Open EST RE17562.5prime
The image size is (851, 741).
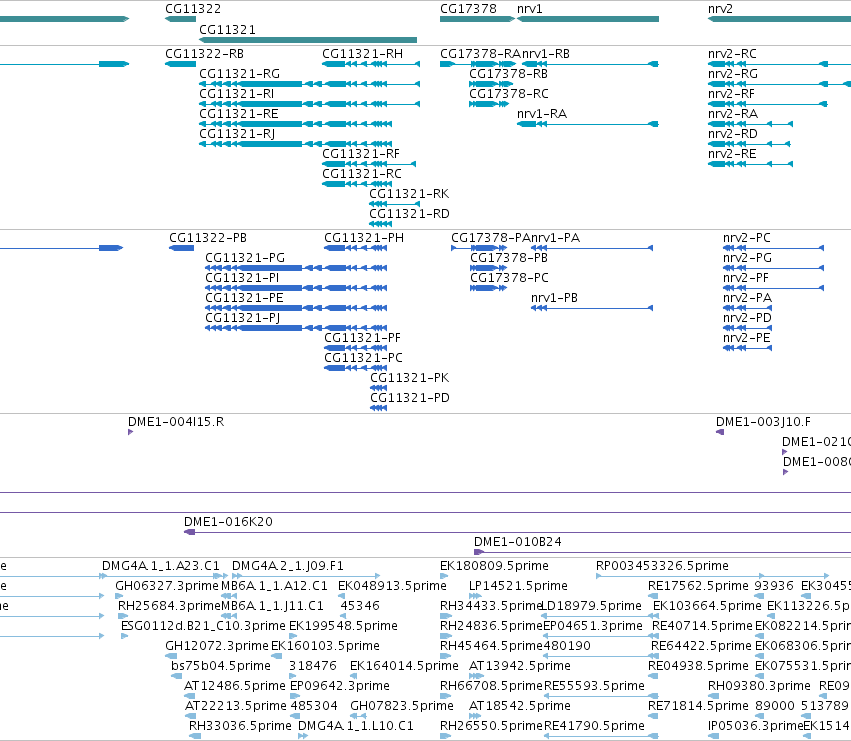(x=653, y=596)
